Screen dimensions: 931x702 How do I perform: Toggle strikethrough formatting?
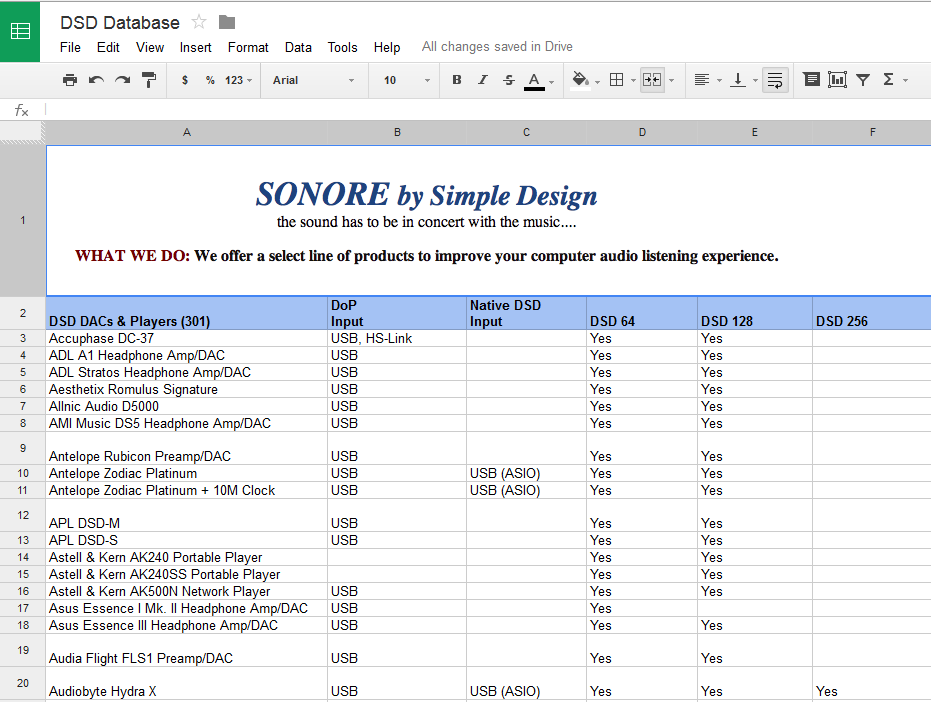pyautogui.click(x=509, y=80)
